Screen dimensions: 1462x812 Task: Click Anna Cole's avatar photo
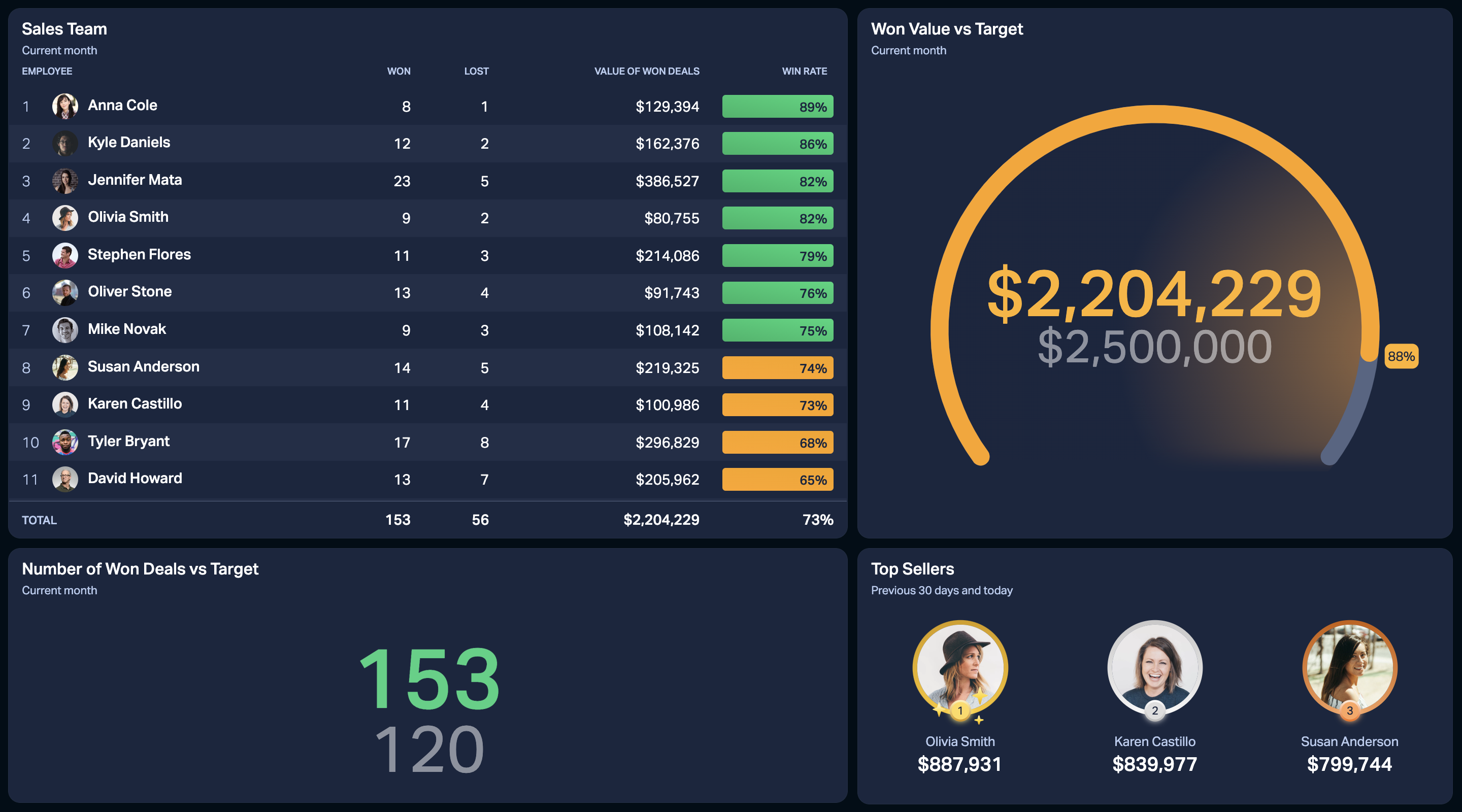pos(64,106)
